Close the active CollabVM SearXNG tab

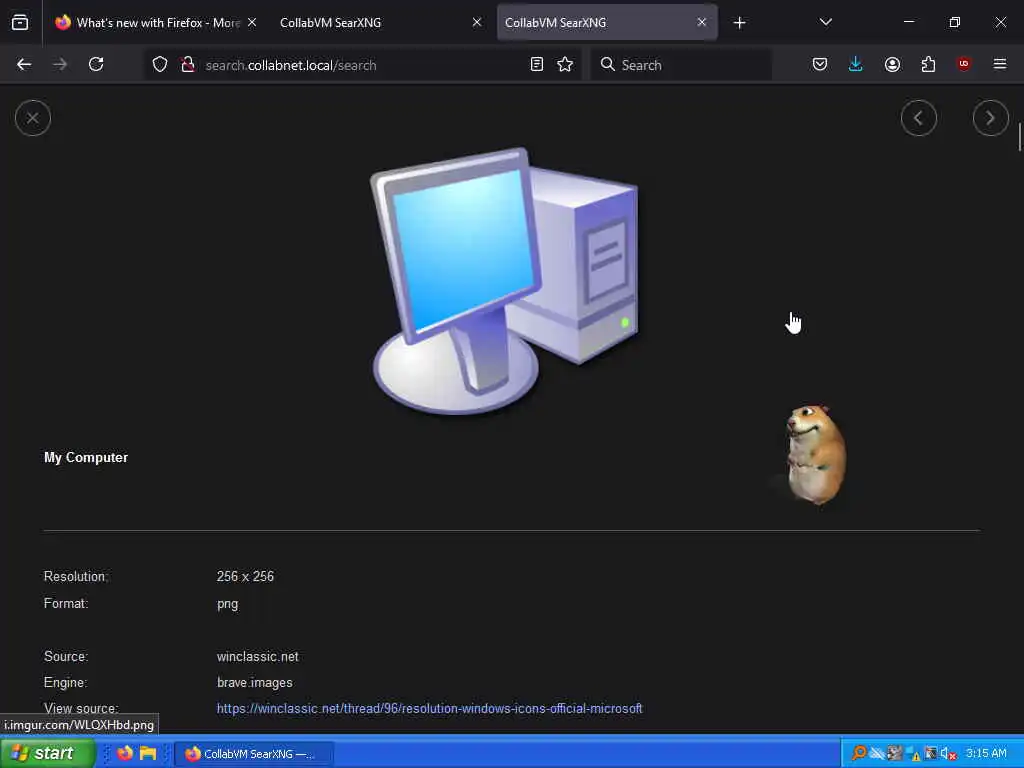click(701, 22)
